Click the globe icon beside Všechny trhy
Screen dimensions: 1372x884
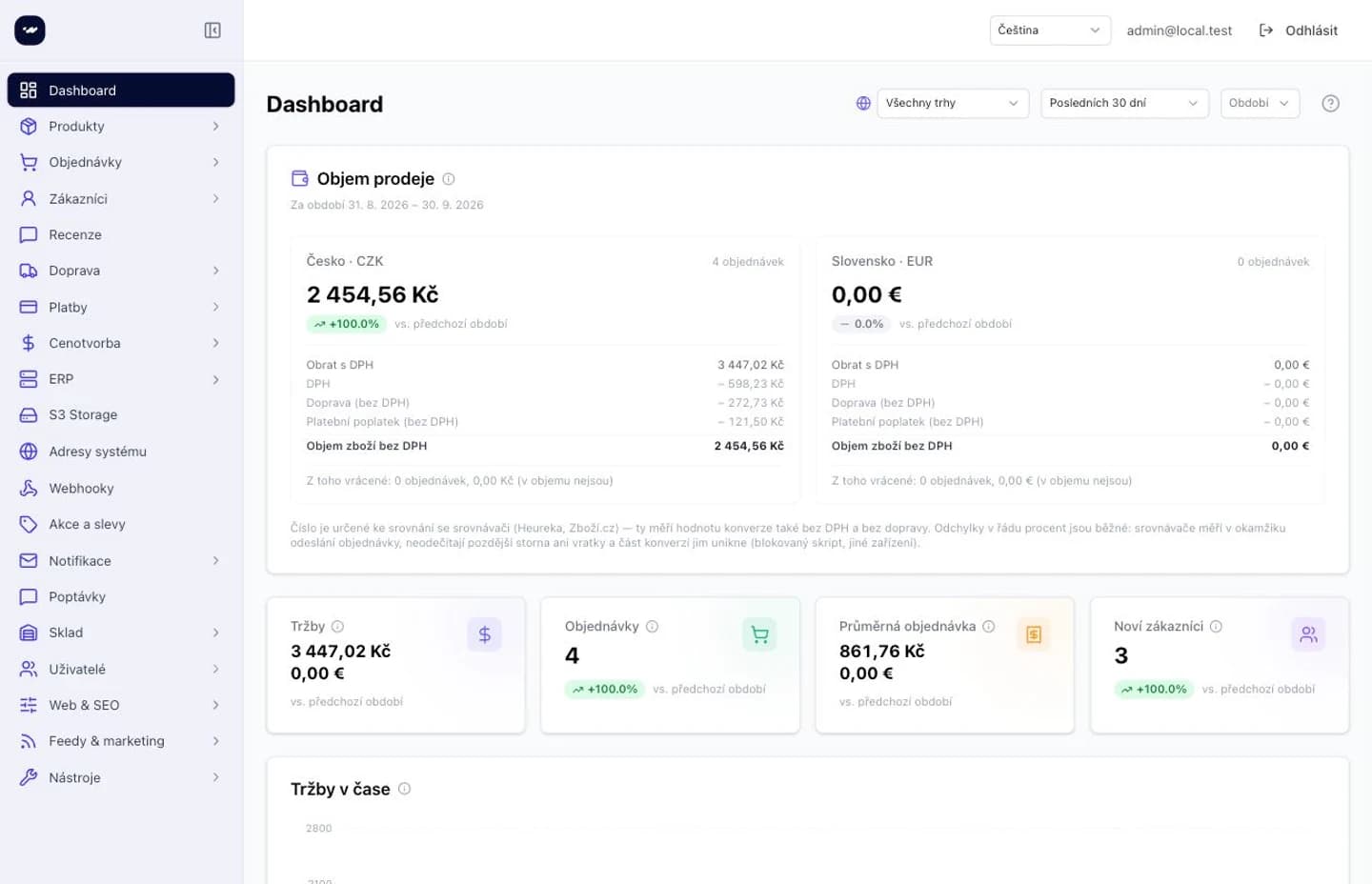pyautogui.click(x=863, y=103)
